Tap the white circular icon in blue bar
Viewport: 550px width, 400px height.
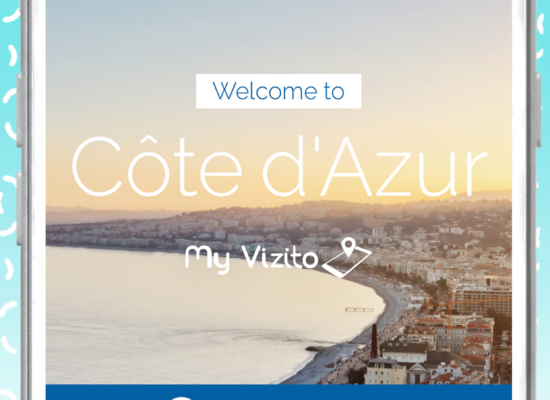pos(182,398)
